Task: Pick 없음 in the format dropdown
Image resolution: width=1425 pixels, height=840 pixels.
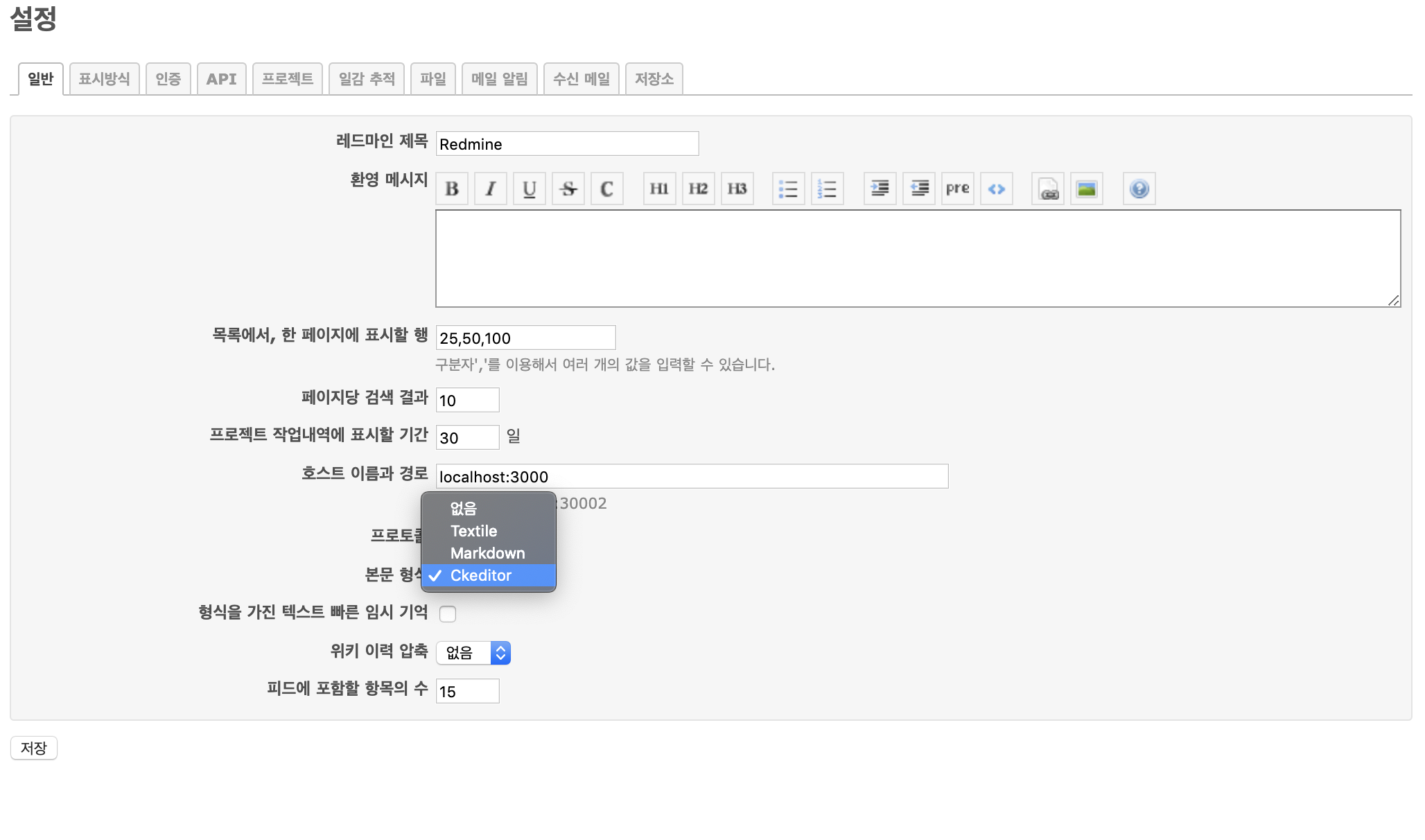Action: (x=464, y=509)
